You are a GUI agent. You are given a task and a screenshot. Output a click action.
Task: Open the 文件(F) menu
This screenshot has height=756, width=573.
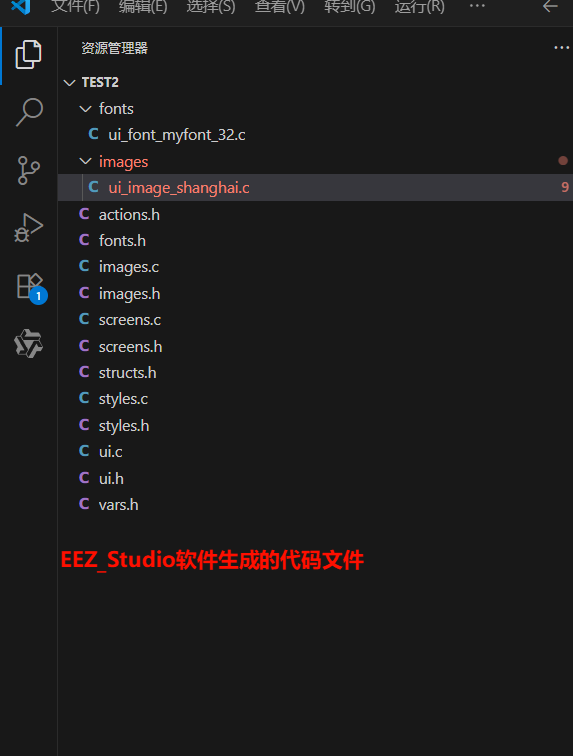pyautogui.click(x=75, y=7)
